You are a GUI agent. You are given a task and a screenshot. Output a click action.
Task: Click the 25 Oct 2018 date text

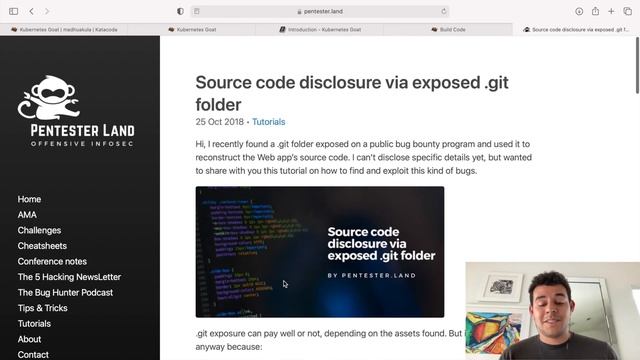tap(220, 122)
